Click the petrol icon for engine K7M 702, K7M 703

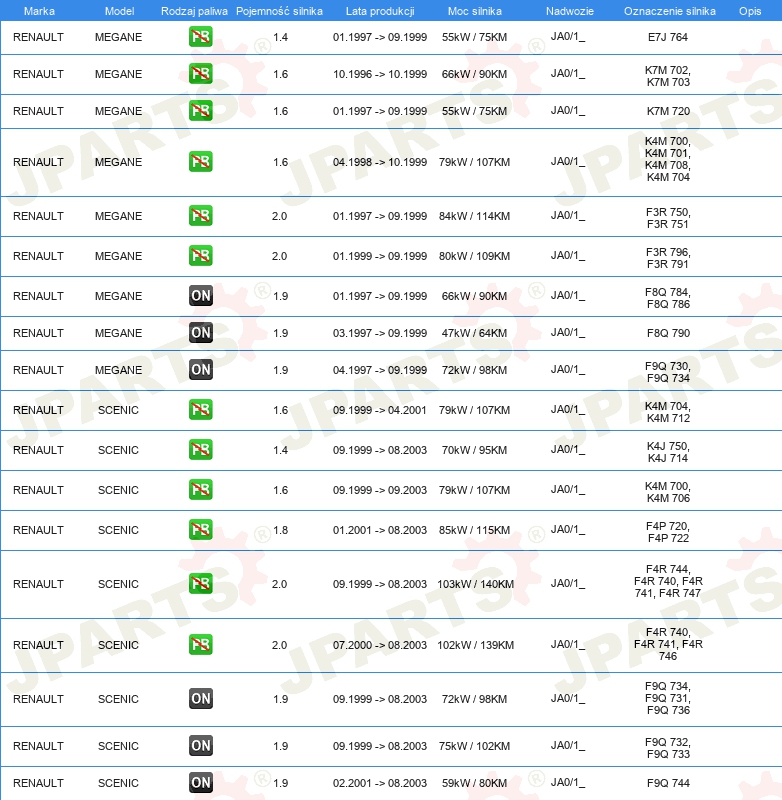tap(200, 73)
